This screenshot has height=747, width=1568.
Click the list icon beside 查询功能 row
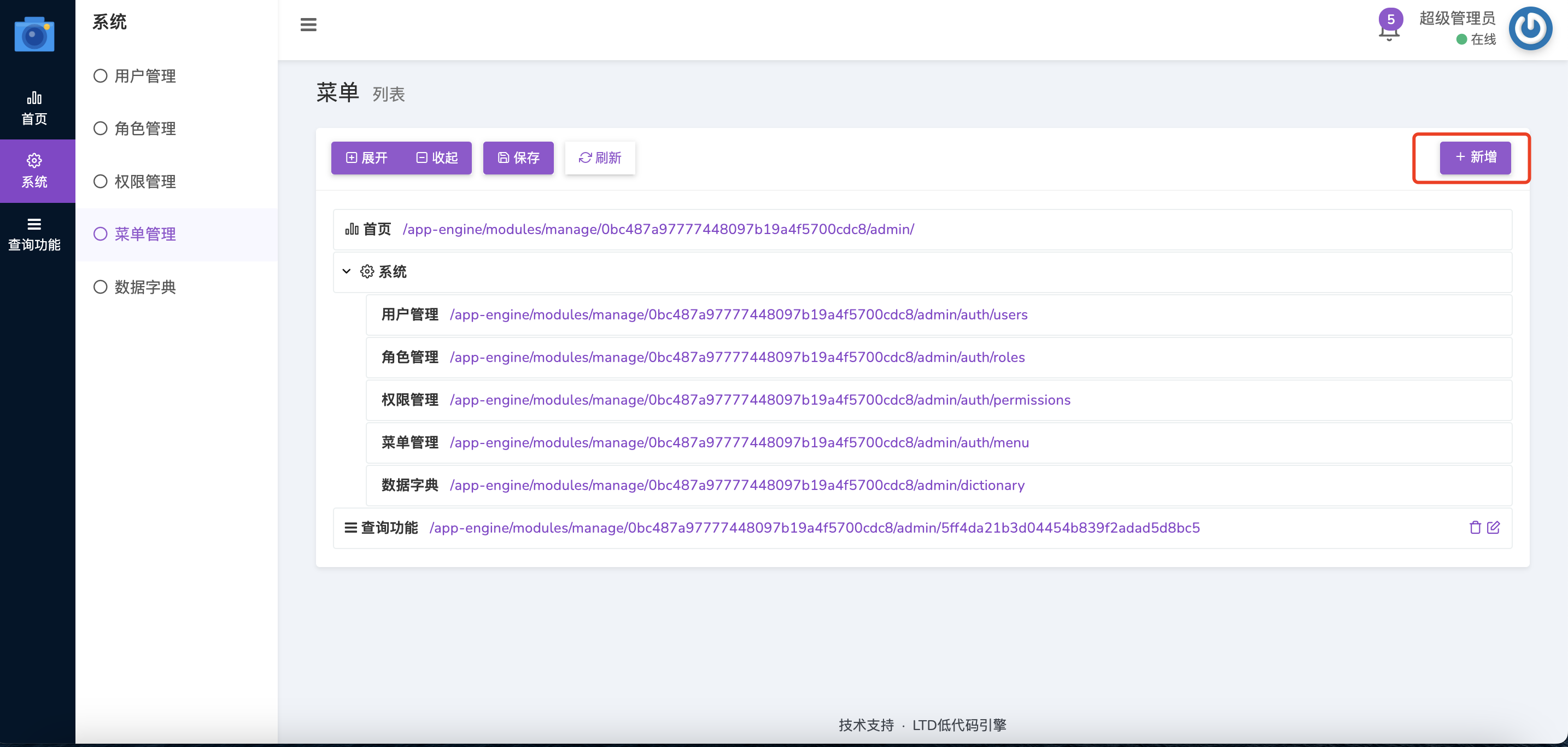[350, 528]
